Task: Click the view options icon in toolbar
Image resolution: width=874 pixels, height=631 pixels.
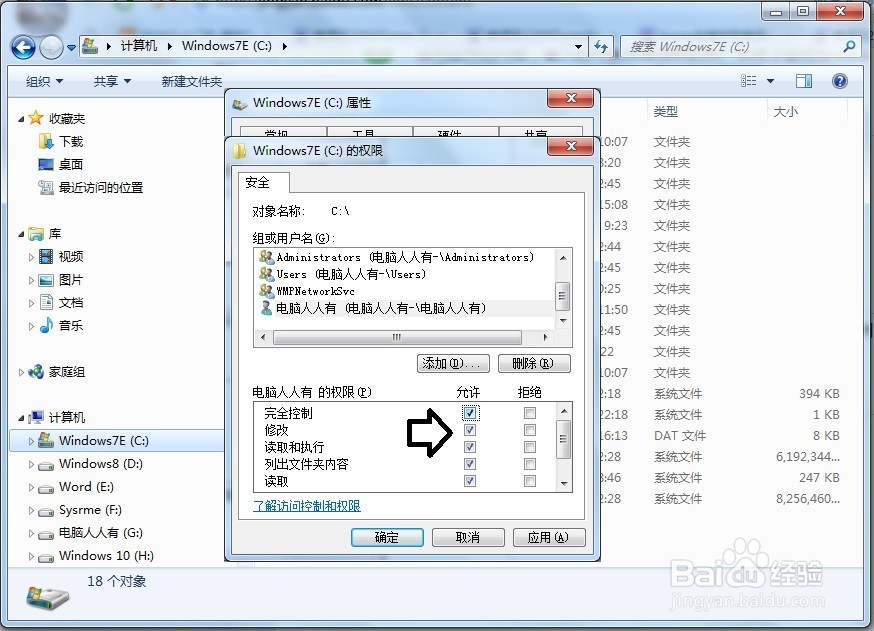Action: 749,81
